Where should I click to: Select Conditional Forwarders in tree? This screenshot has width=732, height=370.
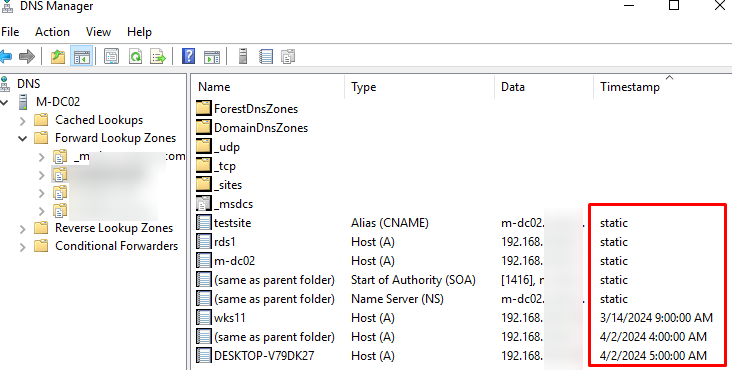(116, 246)
